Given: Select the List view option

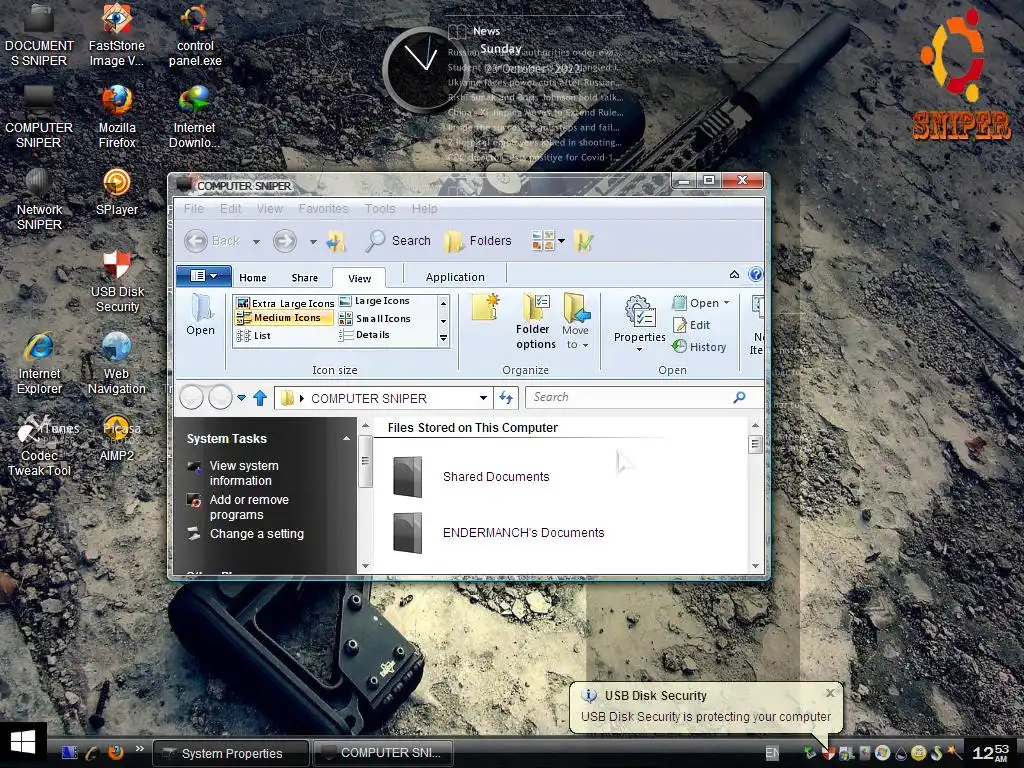Looking at the screenshot, I should pos(253,336).
